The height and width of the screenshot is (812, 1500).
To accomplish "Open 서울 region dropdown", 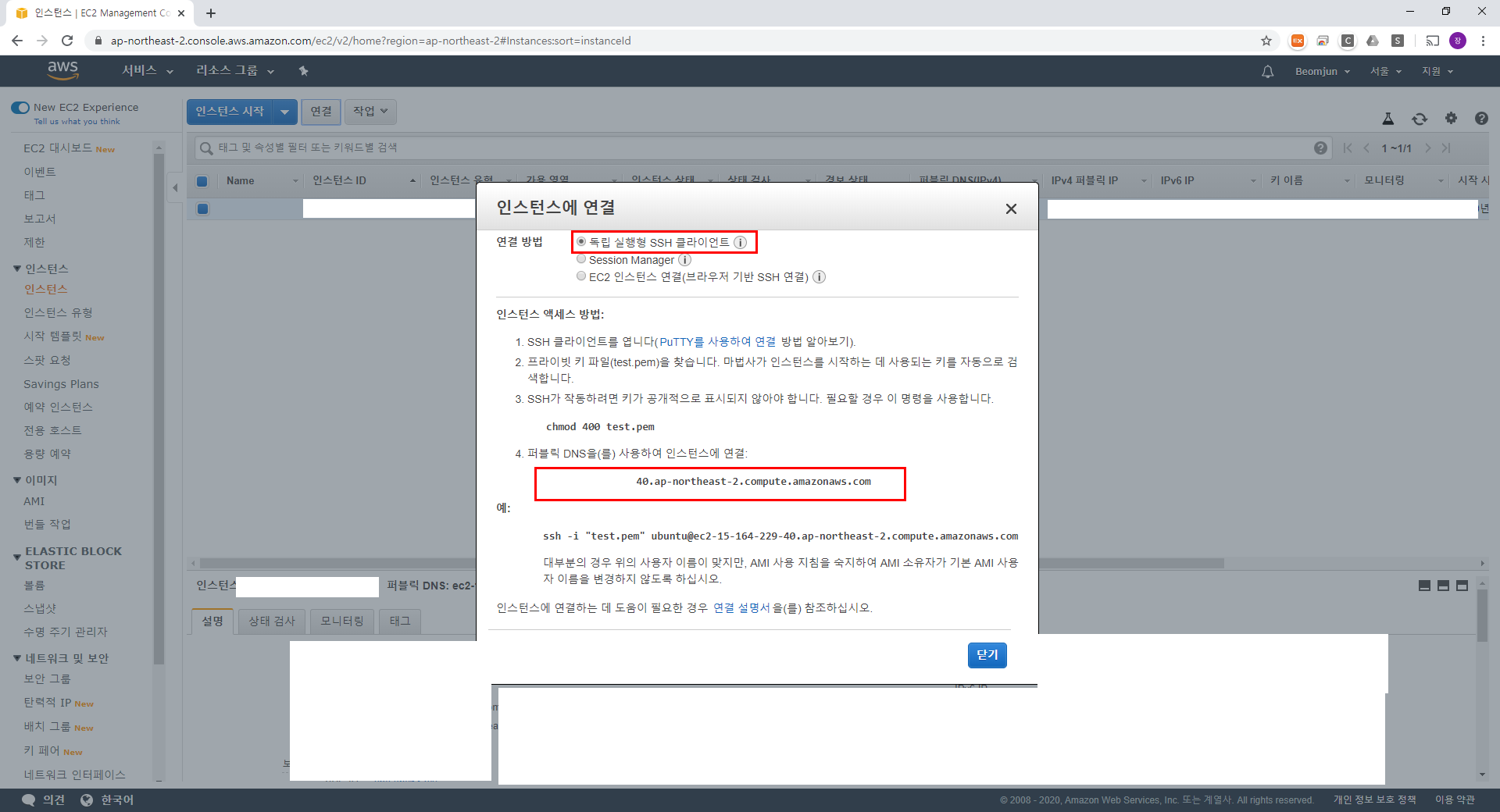I will point(1385,71).
